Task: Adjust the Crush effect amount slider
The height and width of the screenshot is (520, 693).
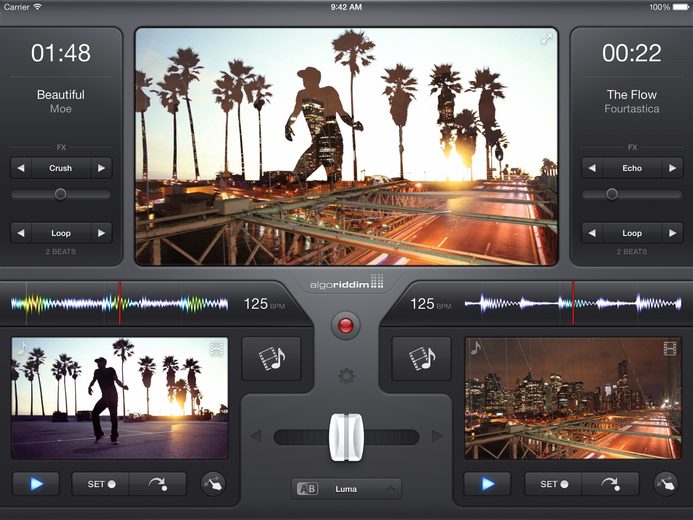Action: pos(61,194)
